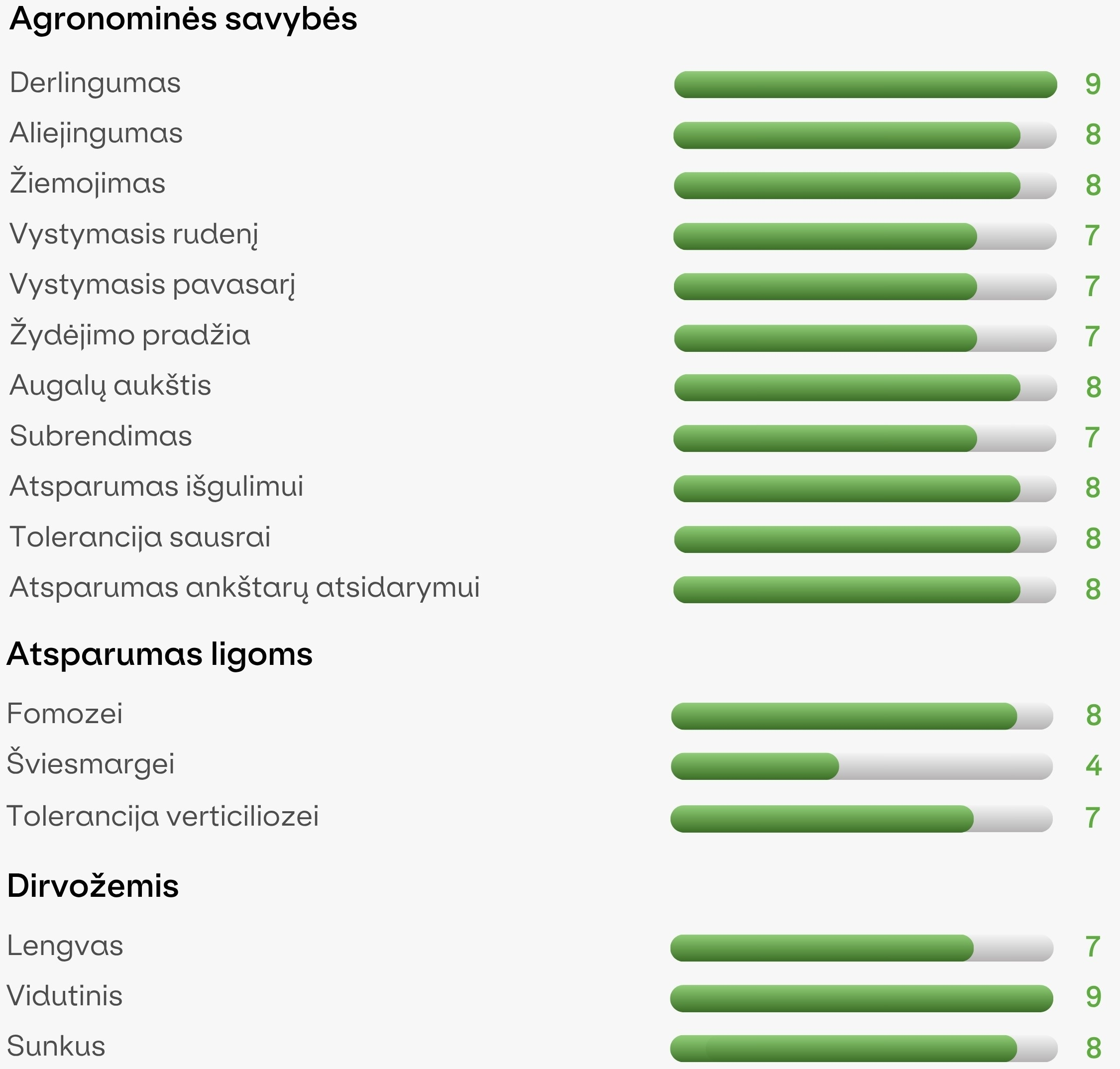Screen dimensions: 1120x1069
Task: Click the Subrendimas label
Action: (x=101, y=436)
